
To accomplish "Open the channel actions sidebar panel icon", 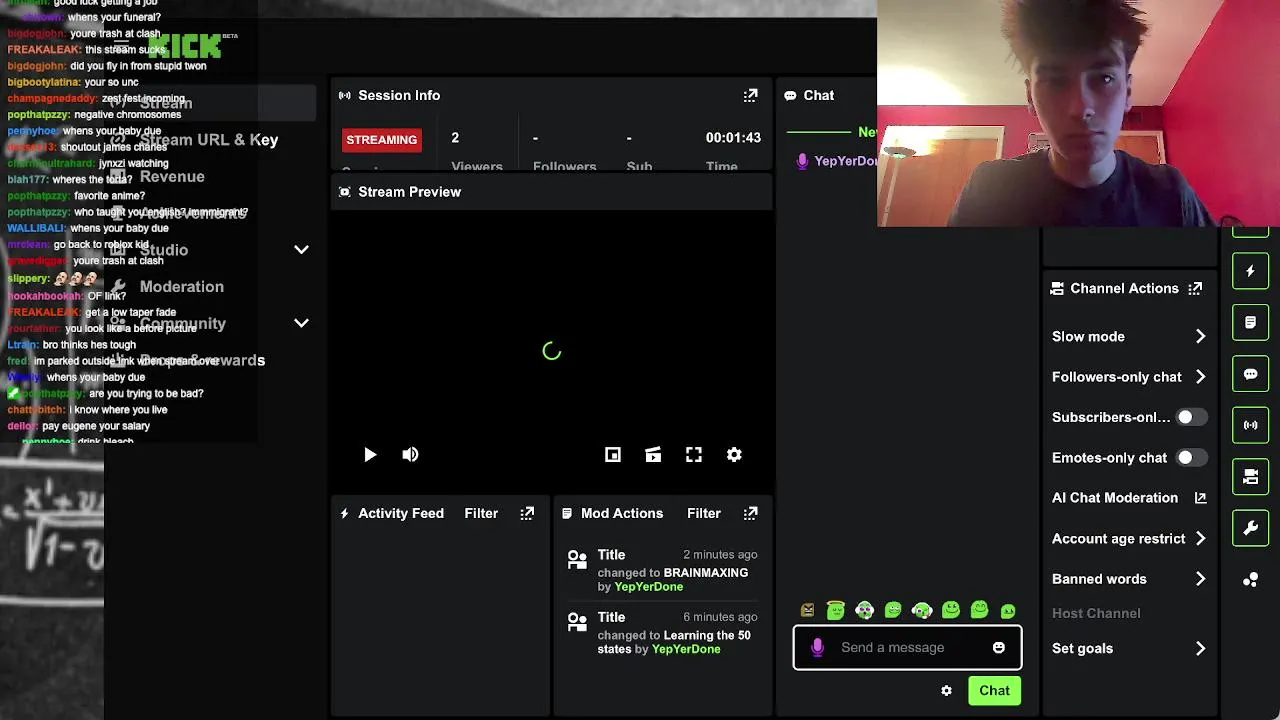I will tap(1250, 477).
